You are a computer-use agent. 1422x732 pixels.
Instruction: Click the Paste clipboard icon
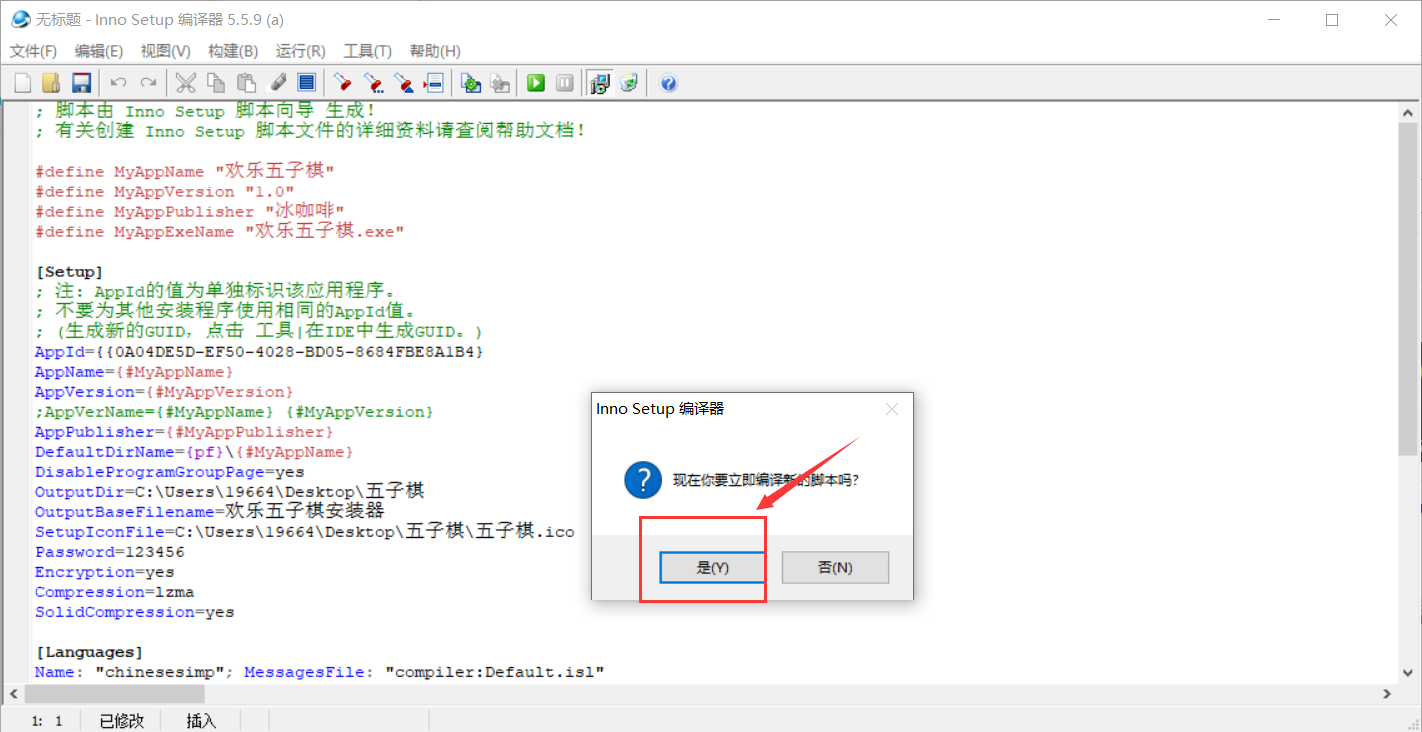click(246, 83)
